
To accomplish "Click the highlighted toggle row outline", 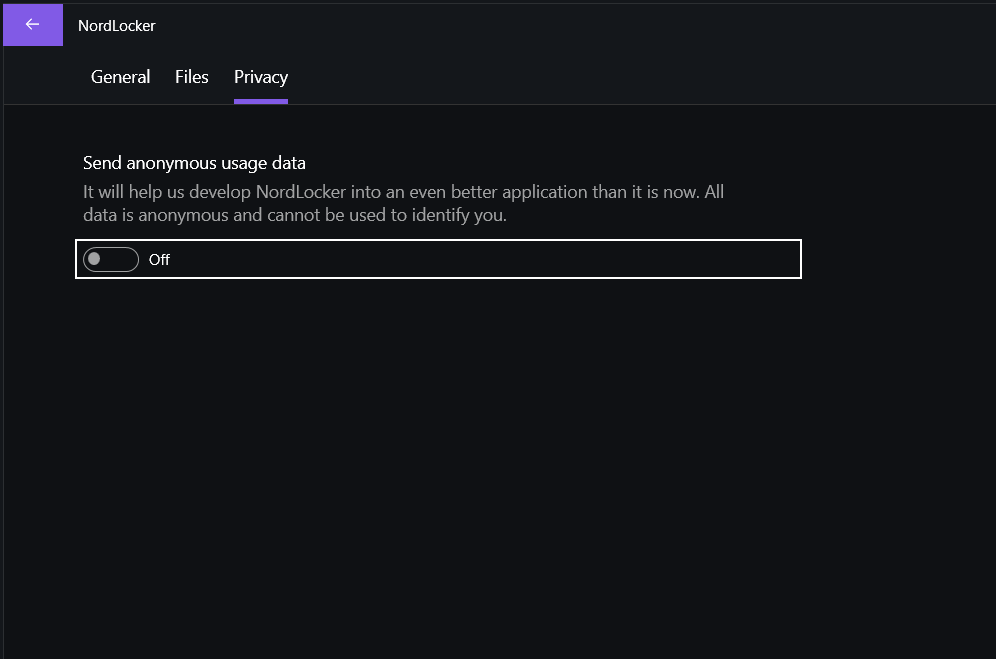I will (x=438, y=259).
